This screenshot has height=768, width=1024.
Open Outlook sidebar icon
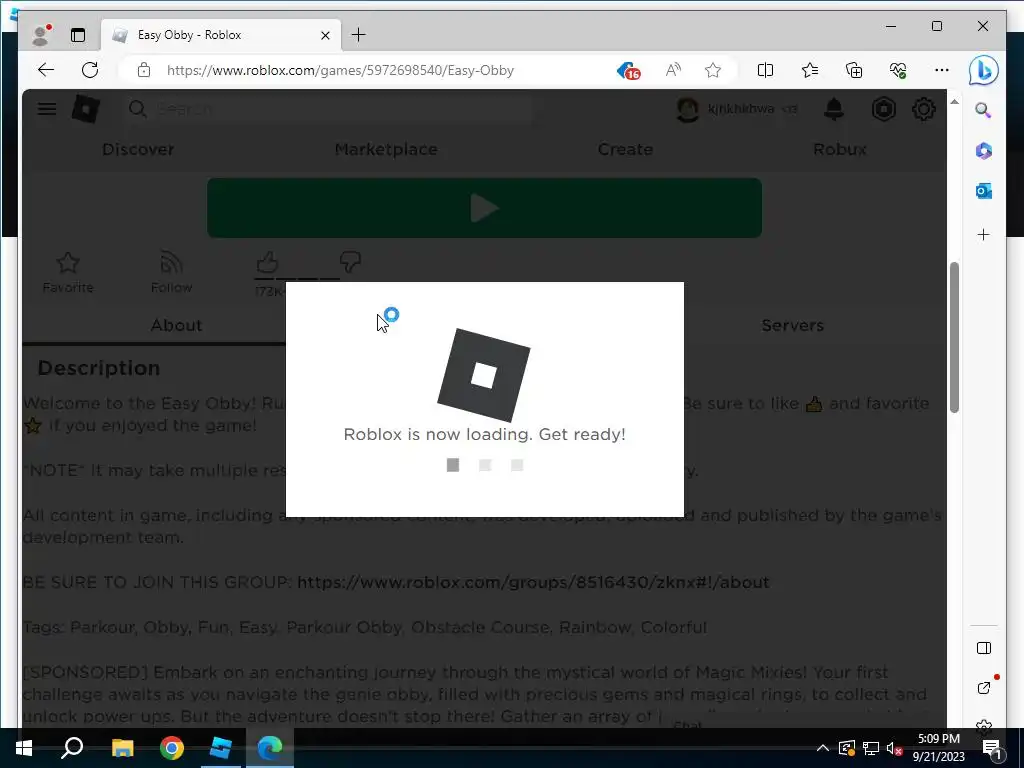click(x=984, y=191)
